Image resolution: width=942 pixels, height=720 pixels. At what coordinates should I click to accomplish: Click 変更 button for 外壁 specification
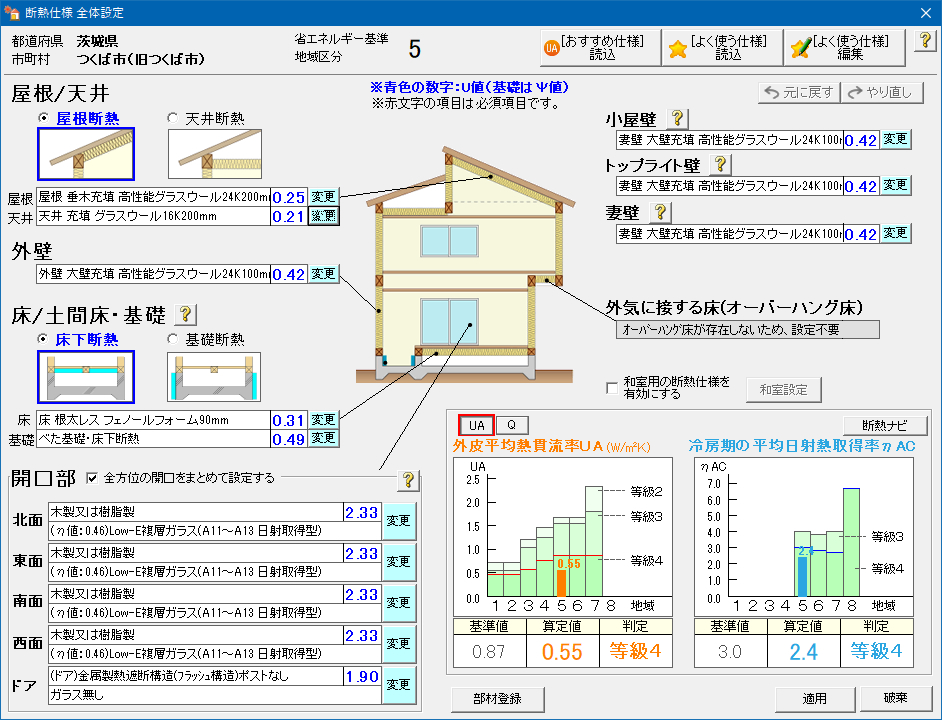pos(323,274)
